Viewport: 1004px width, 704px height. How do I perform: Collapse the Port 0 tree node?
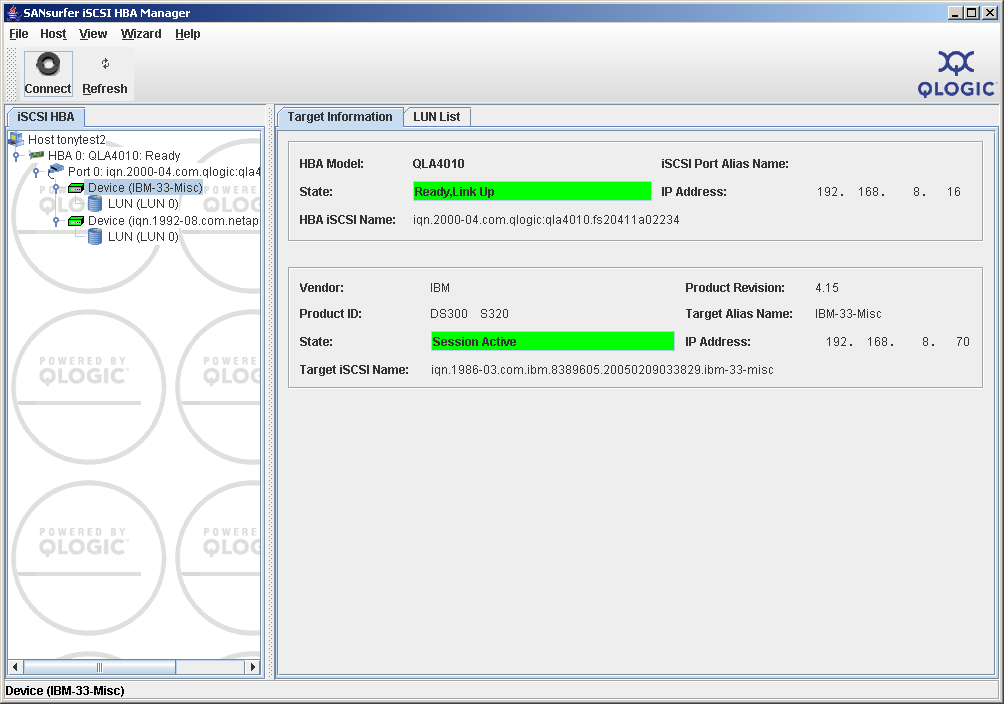click(x=36, y=172)
